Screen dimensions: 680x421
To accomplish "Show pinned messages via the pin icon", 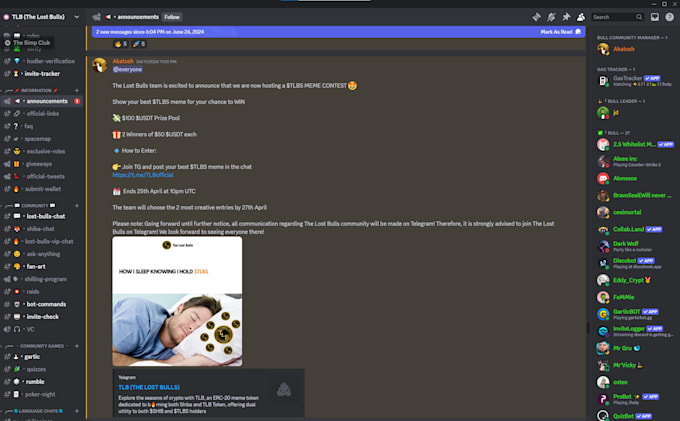I will click(x=566, y=17).
